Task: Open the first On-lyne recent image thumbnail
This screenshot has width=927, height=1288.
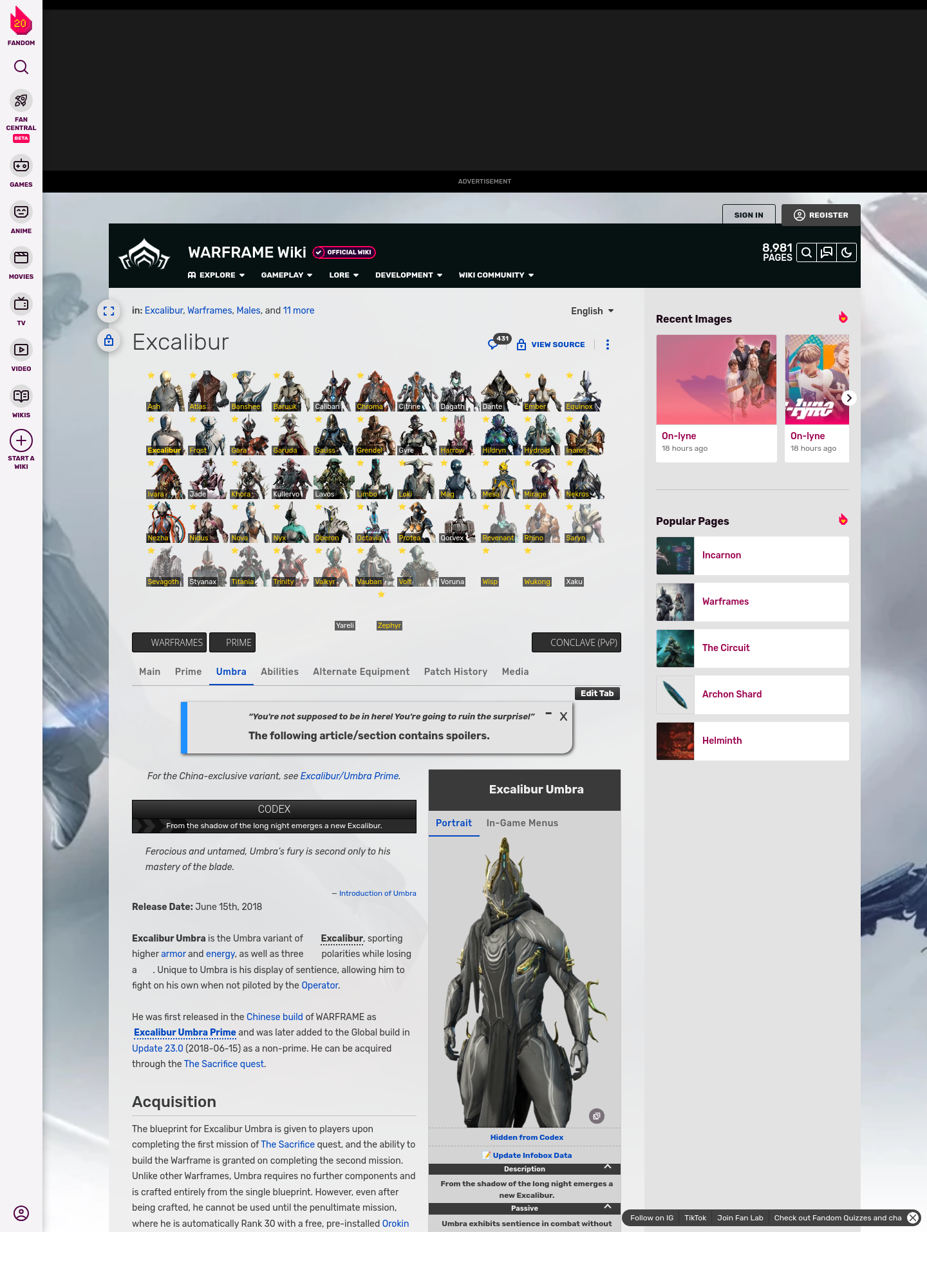Action: [716, 380]
